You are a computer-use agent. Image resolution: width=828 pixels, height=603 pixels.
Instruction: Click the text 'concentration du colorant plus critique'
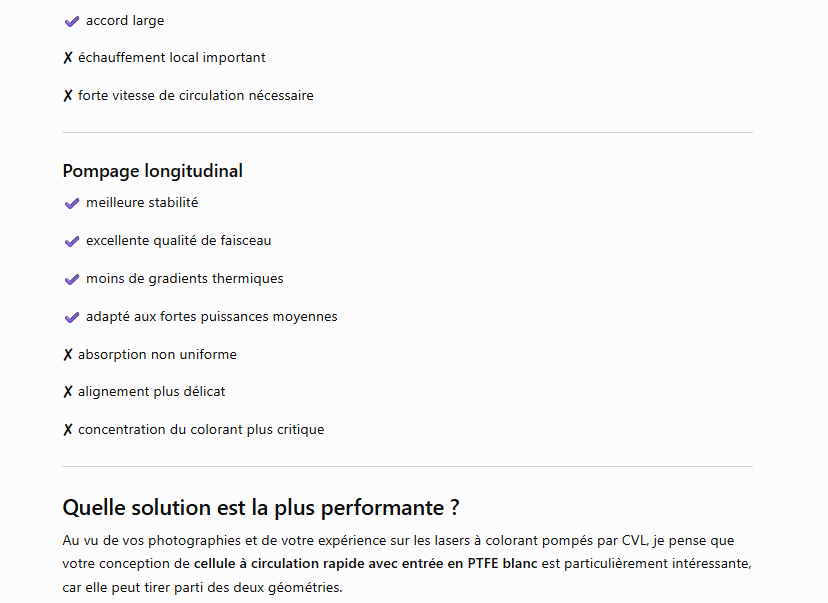pos(201,430)
